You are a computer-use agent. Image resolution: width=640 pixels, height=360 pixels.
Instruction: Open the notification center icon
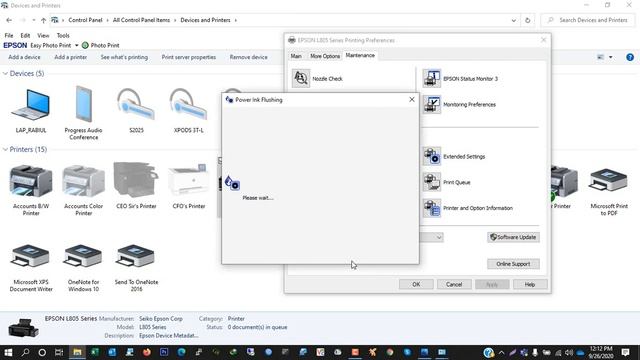[625, 352]
